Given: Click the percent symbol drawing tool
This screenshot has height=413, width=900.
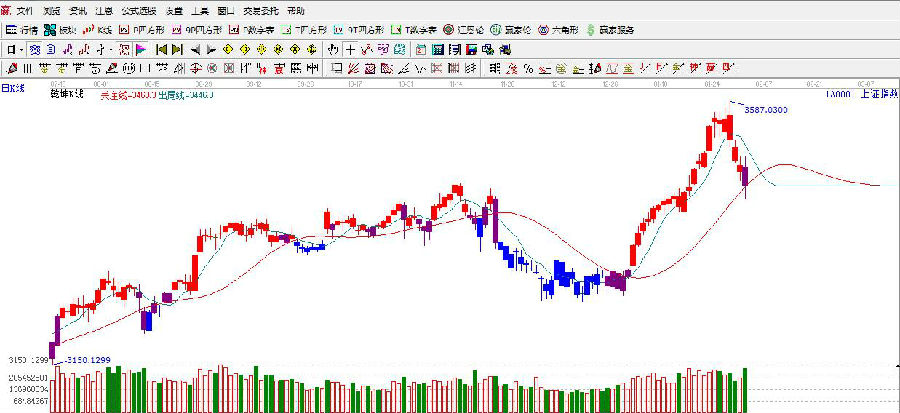Looking at the screenshot, I should coord(527,68).
